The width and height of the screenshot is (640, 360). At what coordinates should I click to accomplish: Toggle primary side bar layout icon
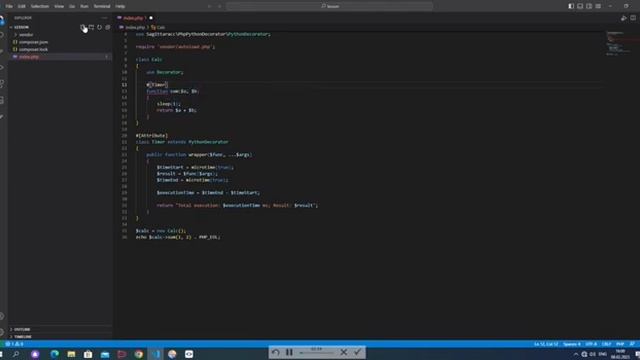[571, 6]
